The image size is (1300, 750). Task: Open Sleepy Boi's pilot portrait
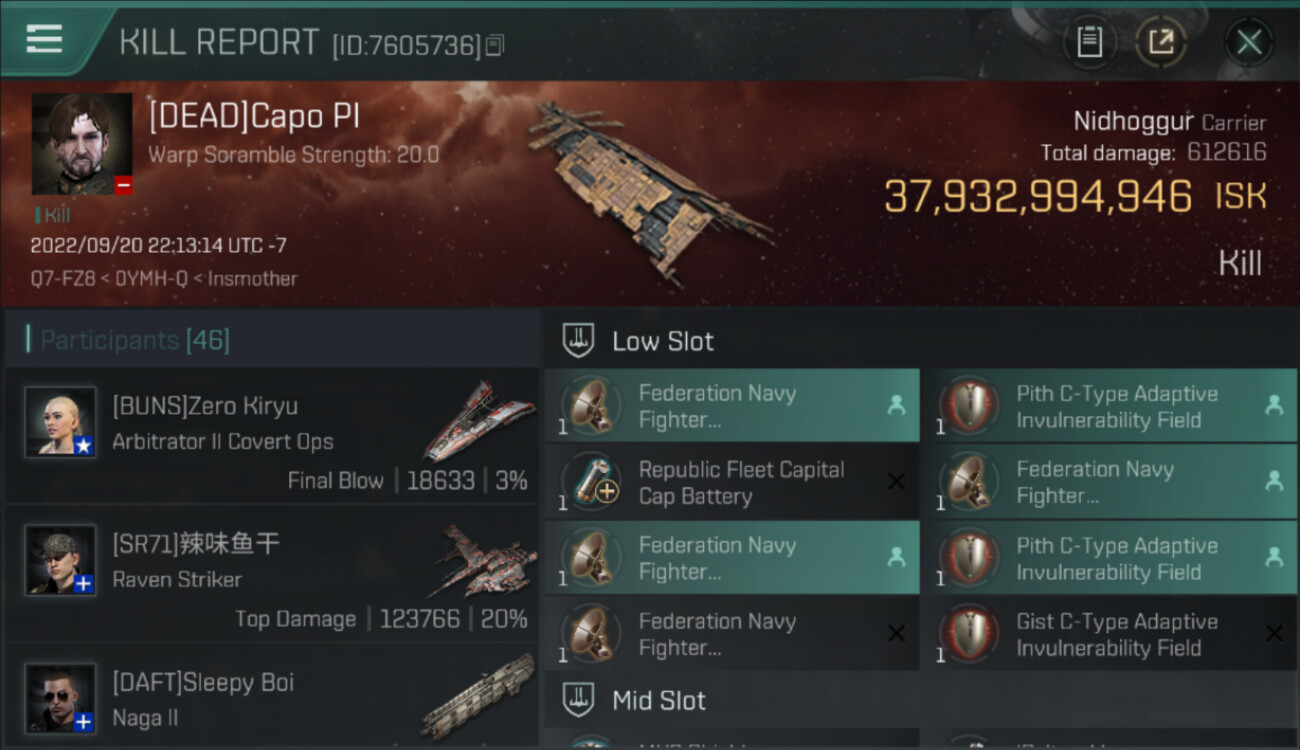[61, 698]
